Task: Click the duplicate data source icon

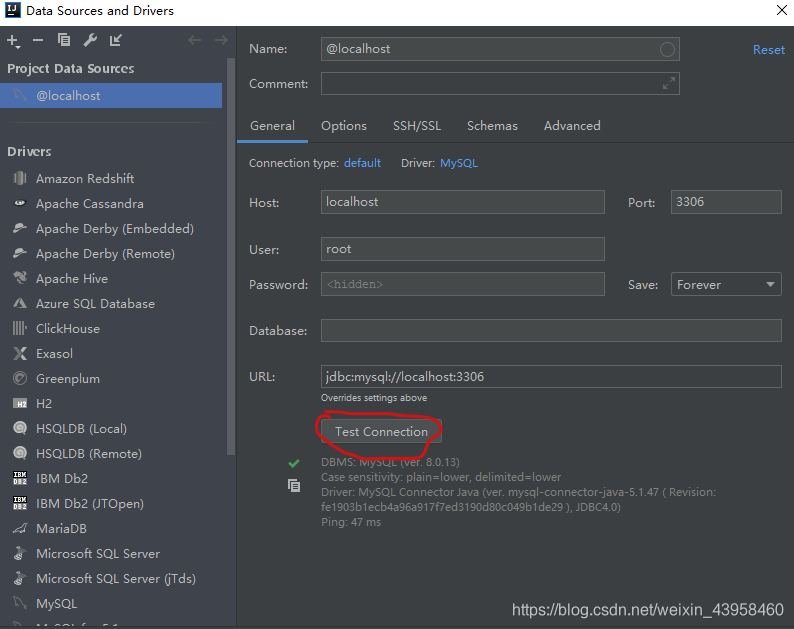Action: point(64,40)
